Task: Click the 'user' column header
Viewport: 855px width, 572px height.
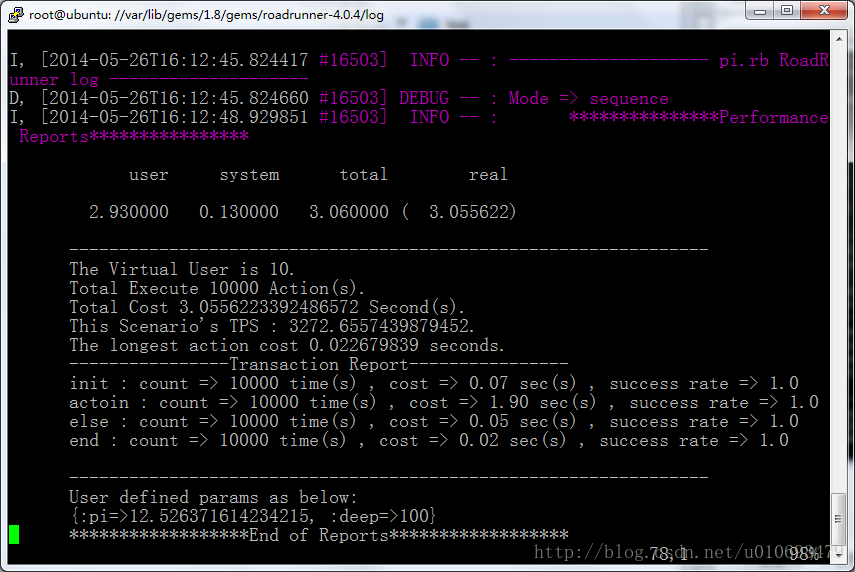Action: 149,174
